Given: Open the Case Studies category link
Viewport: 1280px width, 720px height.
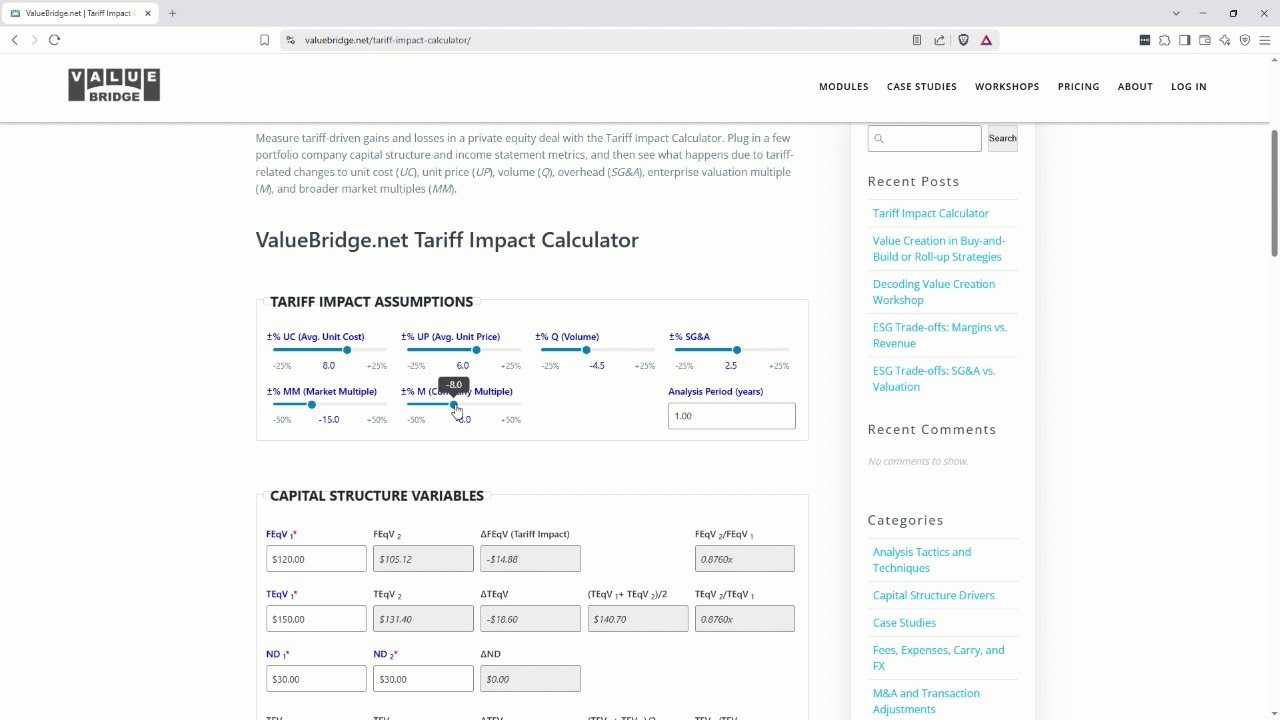Looking at the screenshot, I should [904, 623].
